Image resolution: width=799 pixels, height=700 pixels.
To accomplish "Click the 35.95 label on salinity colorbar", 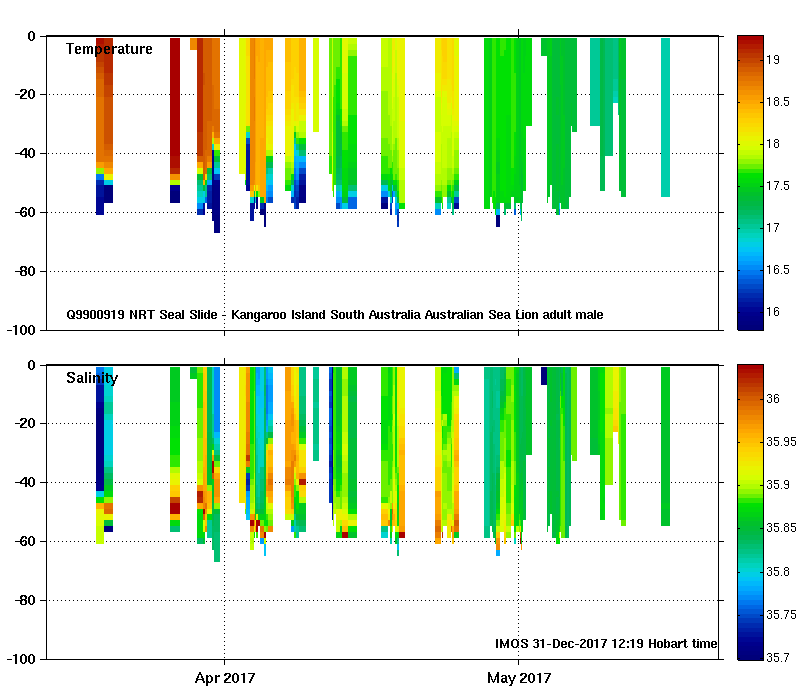I will tap(781, 442).
